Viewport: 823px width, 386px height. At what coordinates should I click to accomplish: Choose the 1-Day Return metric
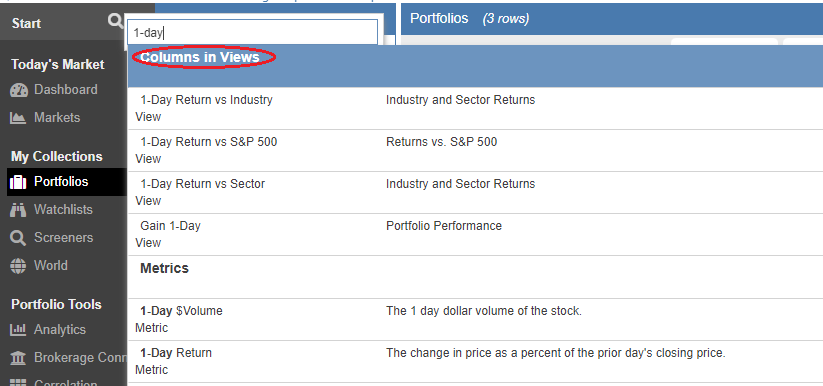(475, 361)
